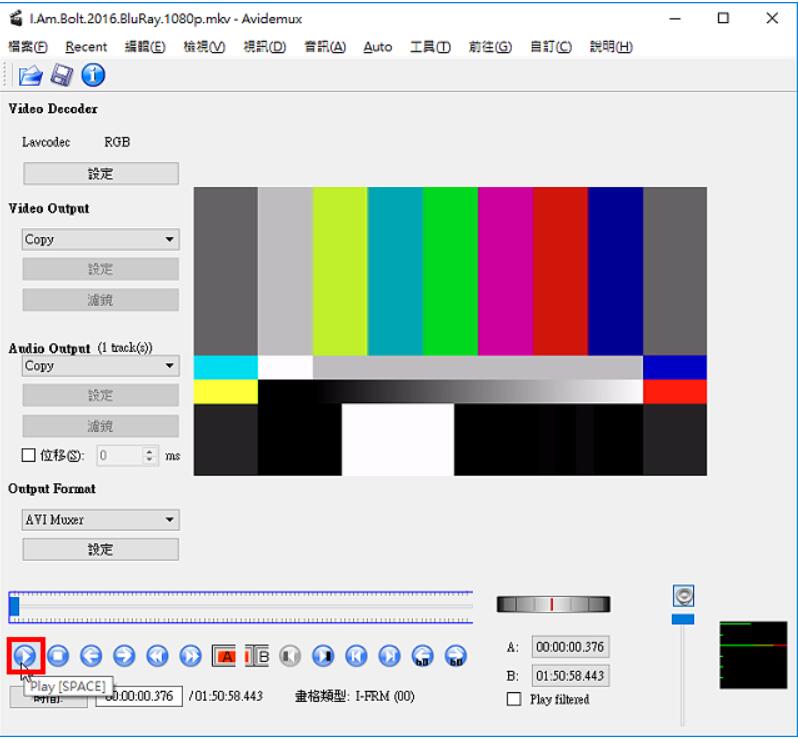
Task: Open the Audio menu
Action: click(x=325, y=47)
